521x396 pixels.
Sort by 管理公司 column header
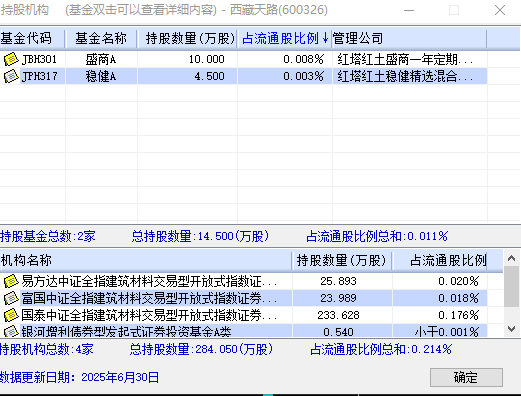click(x=409, y=38)
